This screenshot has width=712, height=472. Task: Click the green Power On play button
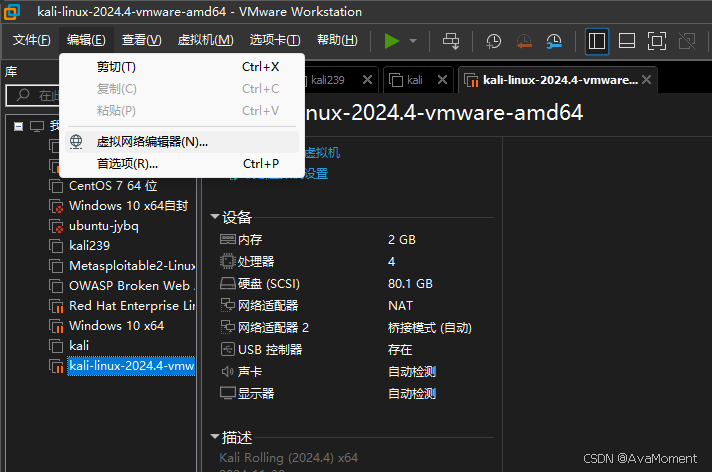coord(391,41)
